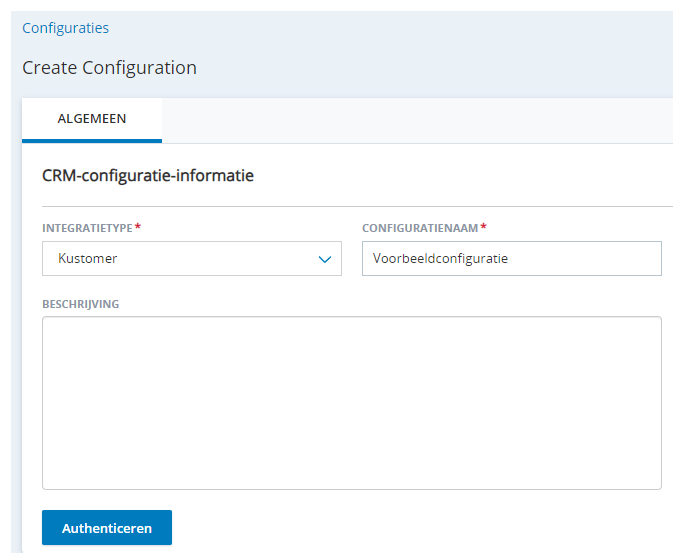
Task: Open the Integratietype dropdown showing Kustomer
Action: pos(192,259)
